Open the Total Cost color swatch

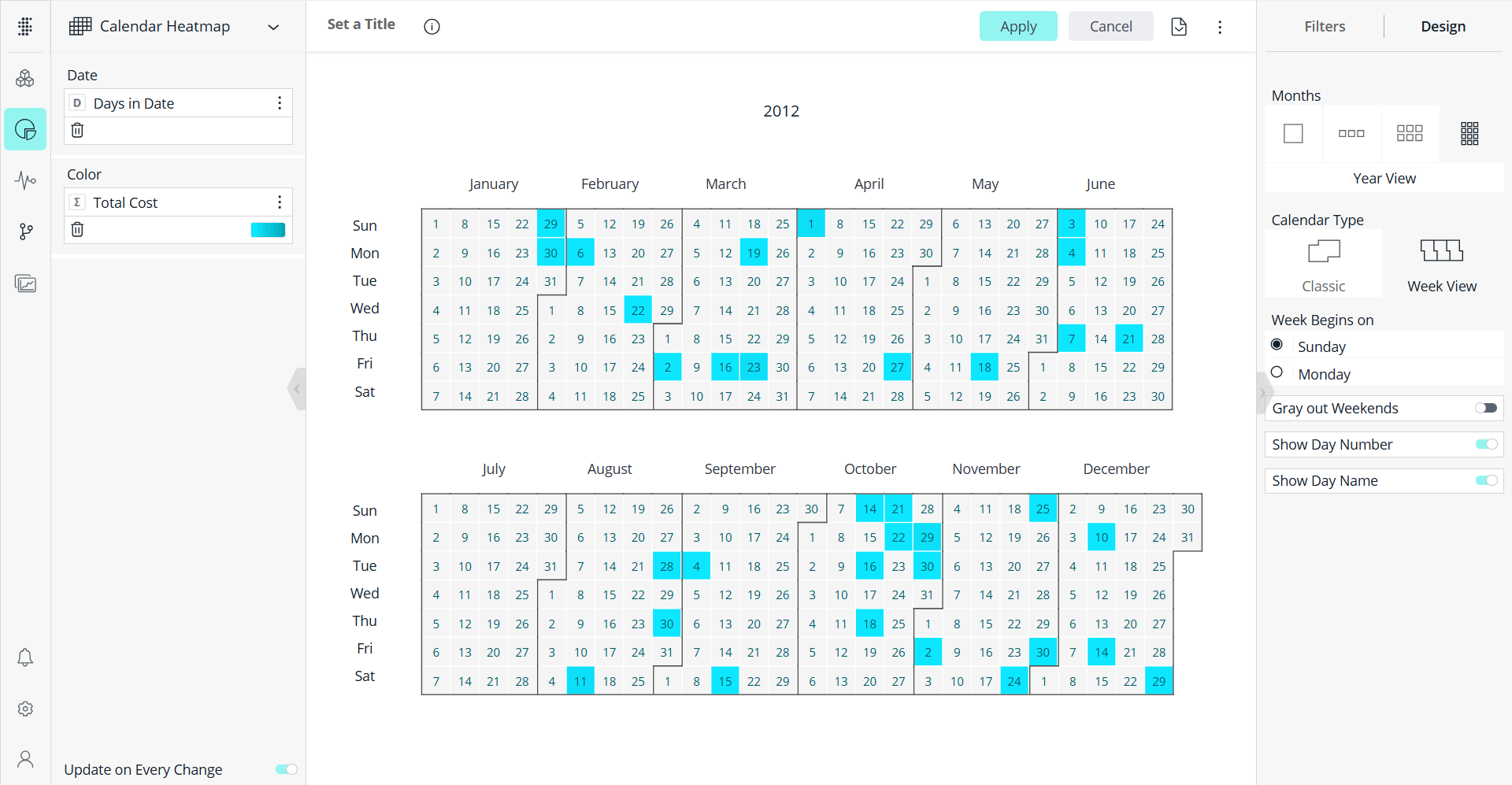click(x=268, y=230)
